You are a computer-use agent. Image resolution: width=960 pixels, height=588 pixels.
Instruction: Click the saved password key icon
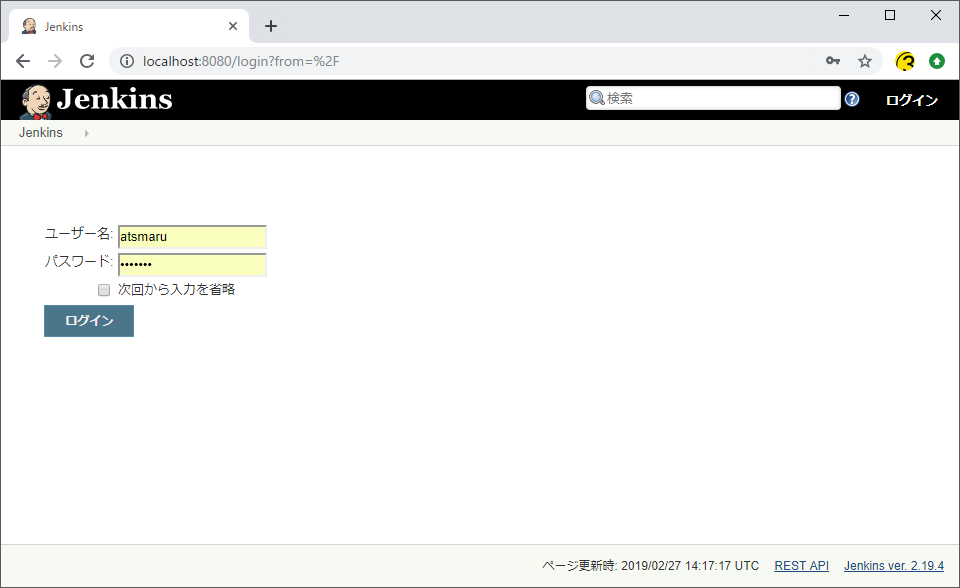(833, 61)
